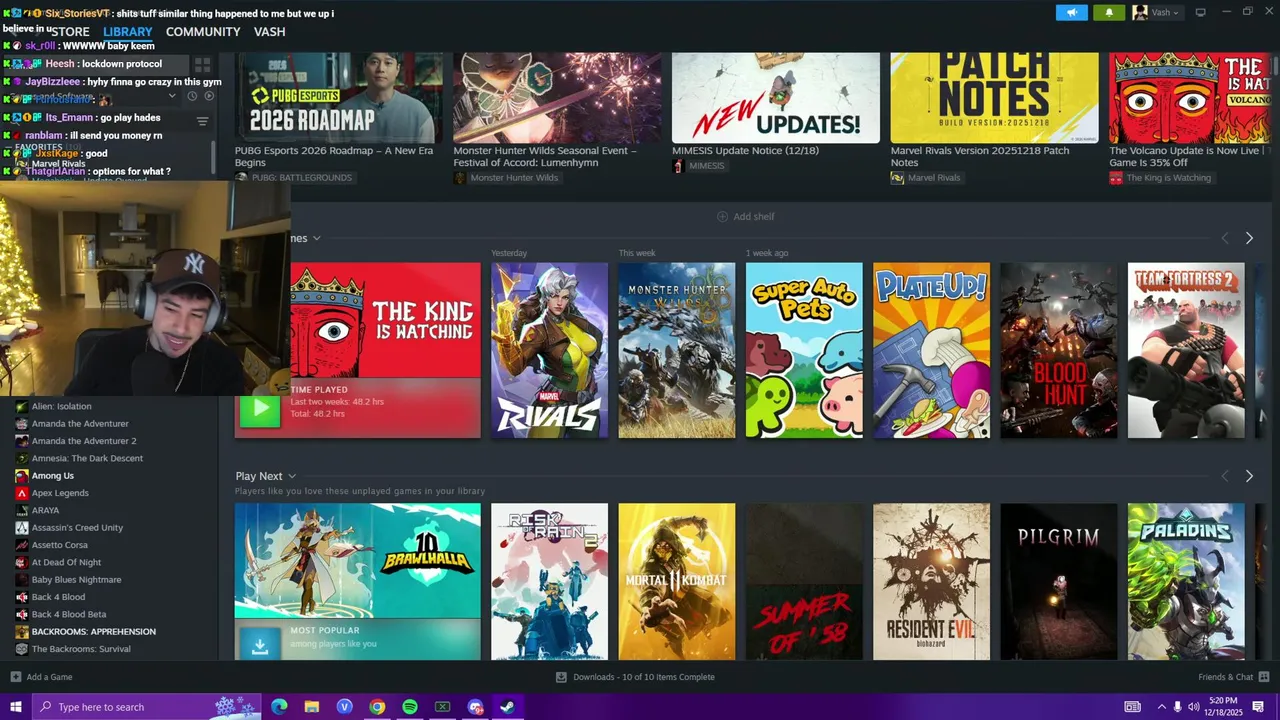Screen dimensions: 1280x720
Task: Go to next page of Play Next
Action: click(1249, 477)
